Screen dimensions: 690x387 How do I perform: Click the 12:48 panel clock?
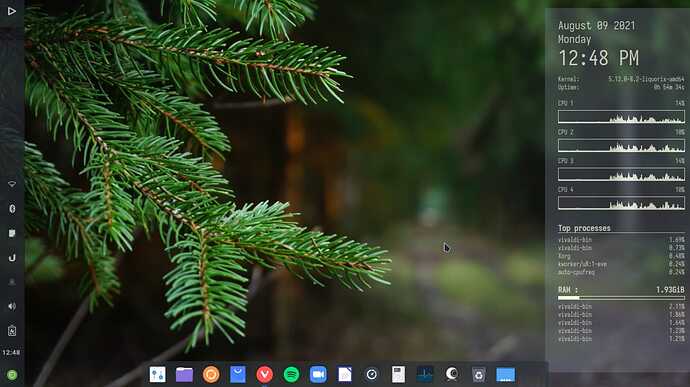(x=11, y=352)
